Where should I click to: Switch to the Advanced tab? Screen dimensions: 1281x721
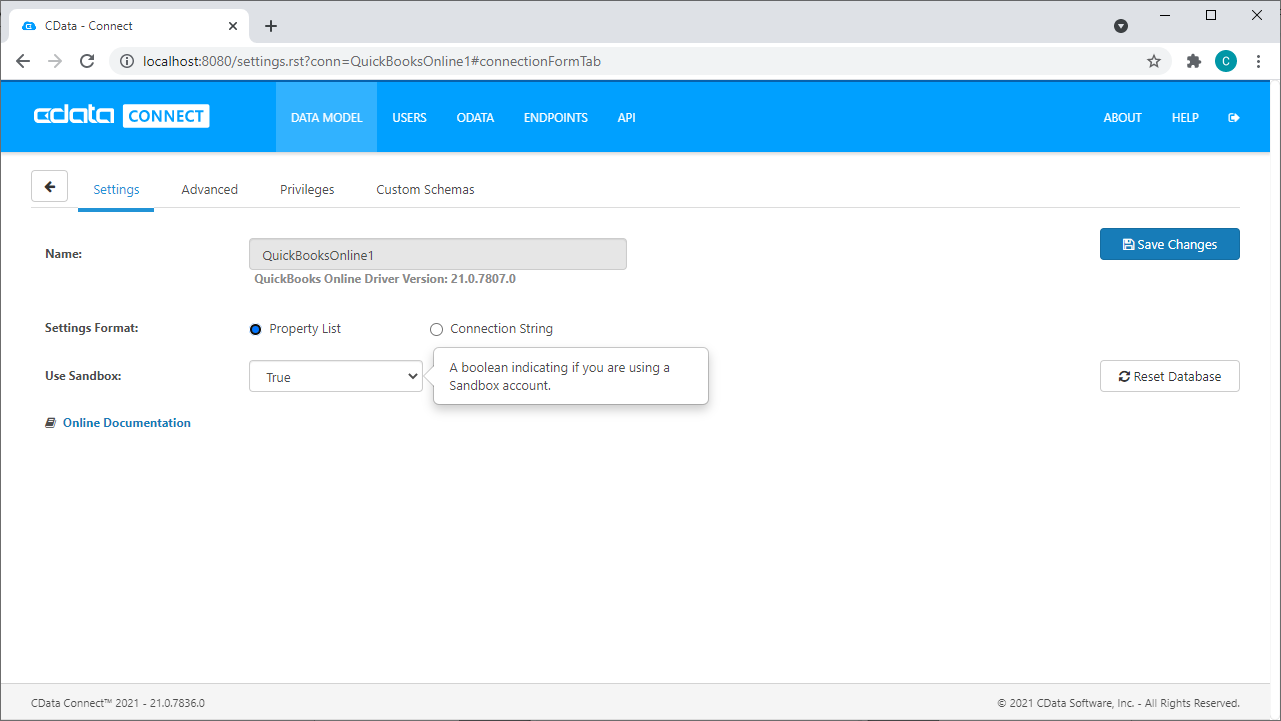click(209, 189)
